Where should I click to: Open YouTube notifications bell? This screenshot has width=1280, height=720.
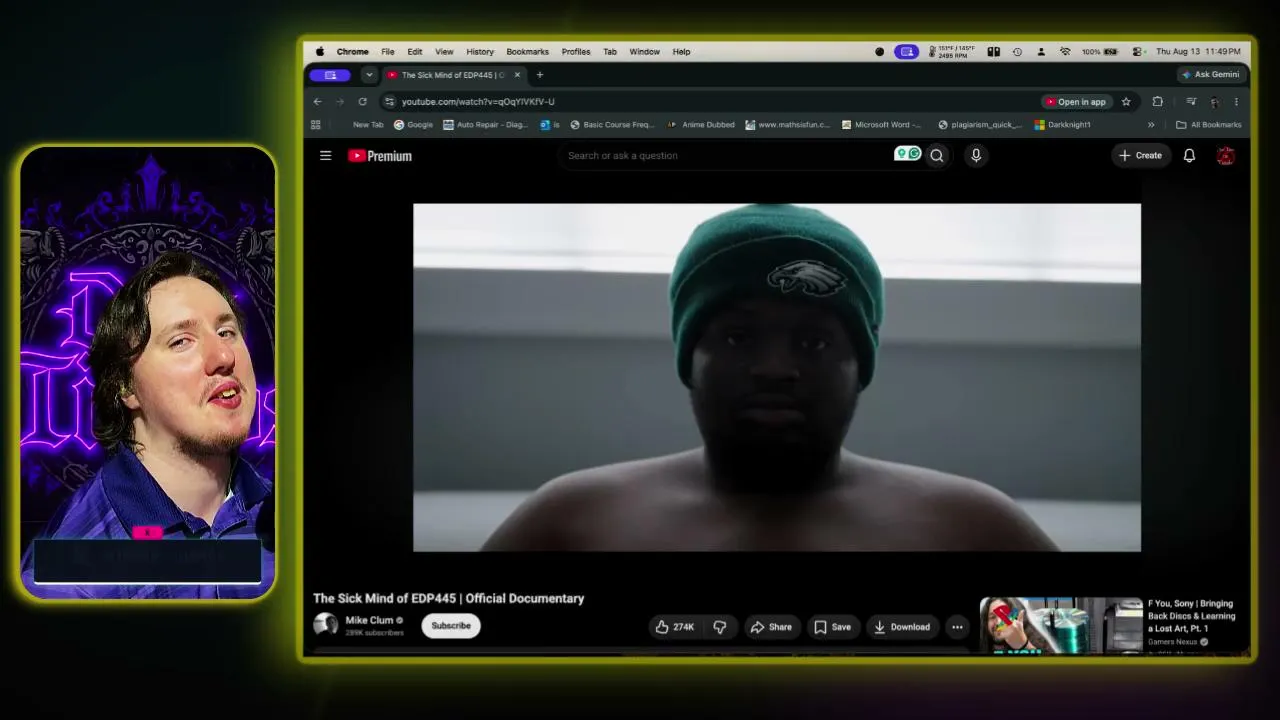pos(1189,155)
